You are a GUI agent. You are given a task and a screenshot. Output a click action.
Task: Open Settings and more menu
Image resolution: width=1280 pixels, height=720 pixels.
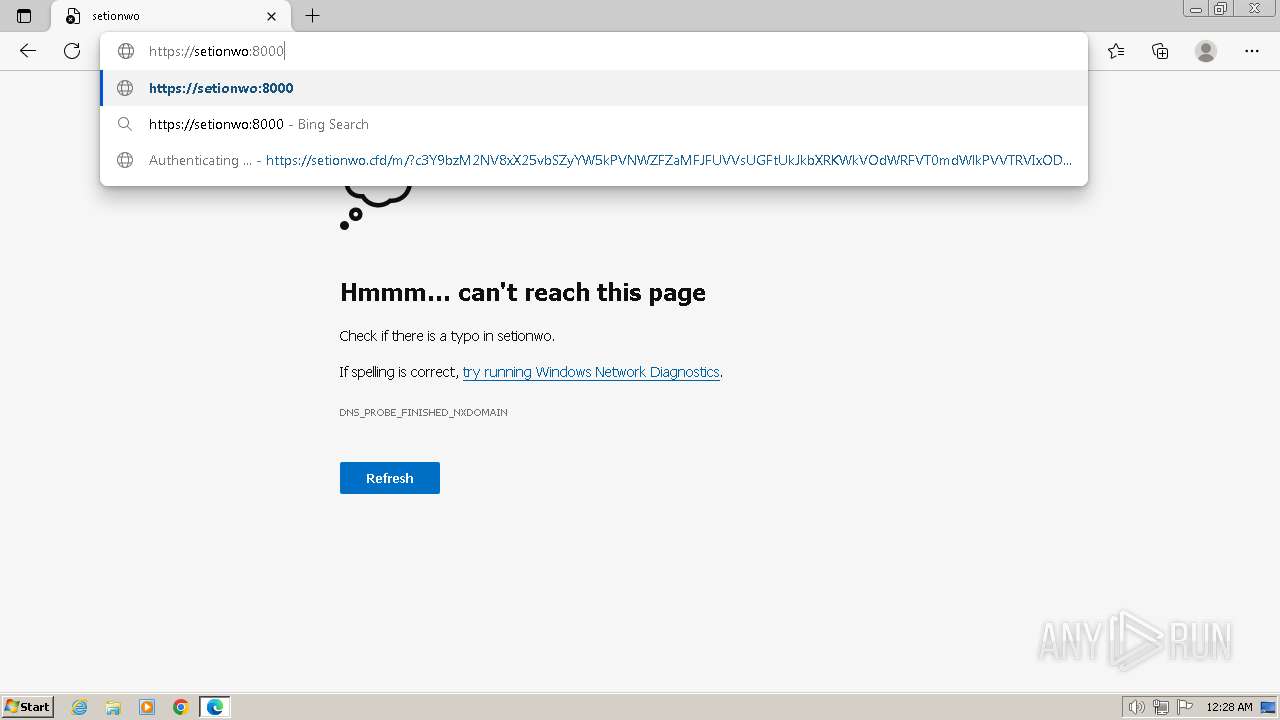pos(1252,51)
